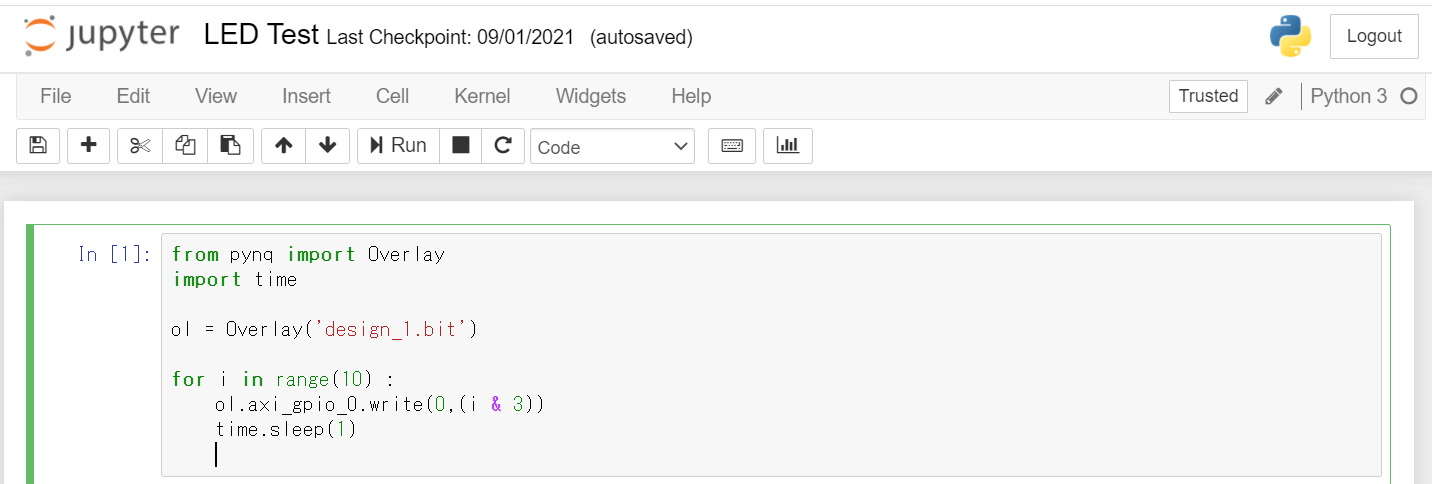
Task: Copy selected cells icon
Action: pyautogui.click(x=185, y=146)
